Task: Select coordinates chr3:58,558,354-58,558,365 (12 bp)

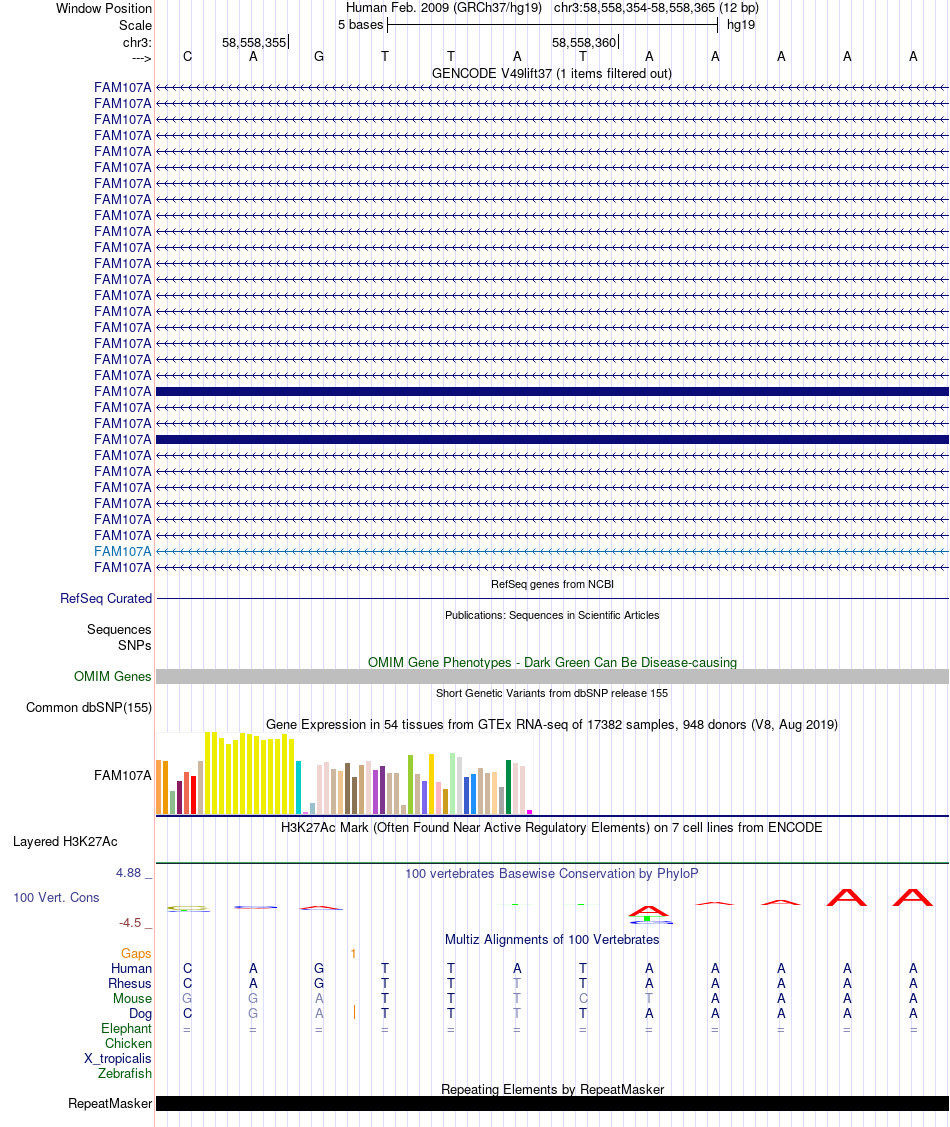Action: [656, 8]
